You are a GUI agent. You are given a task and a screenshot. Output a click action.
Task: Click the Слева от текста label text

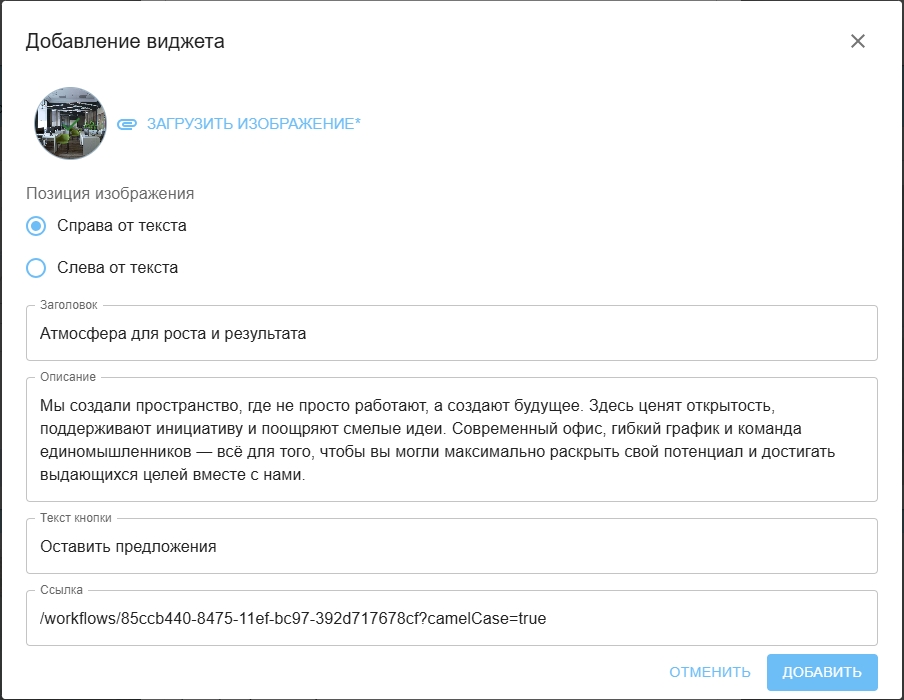118,268
